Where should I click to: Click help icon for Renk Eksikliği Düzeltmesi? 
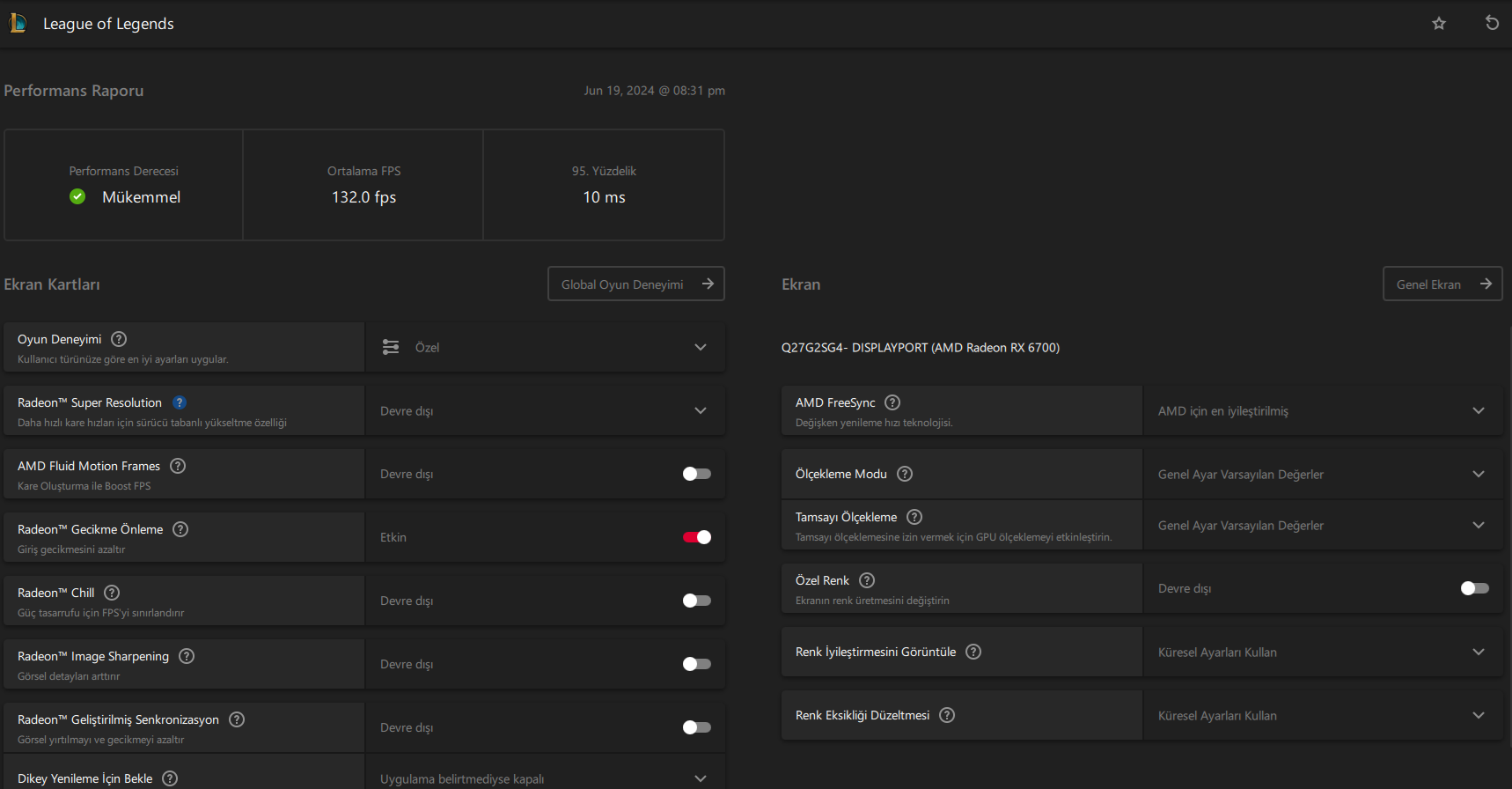pyautogui.click(x=947, y=715)
